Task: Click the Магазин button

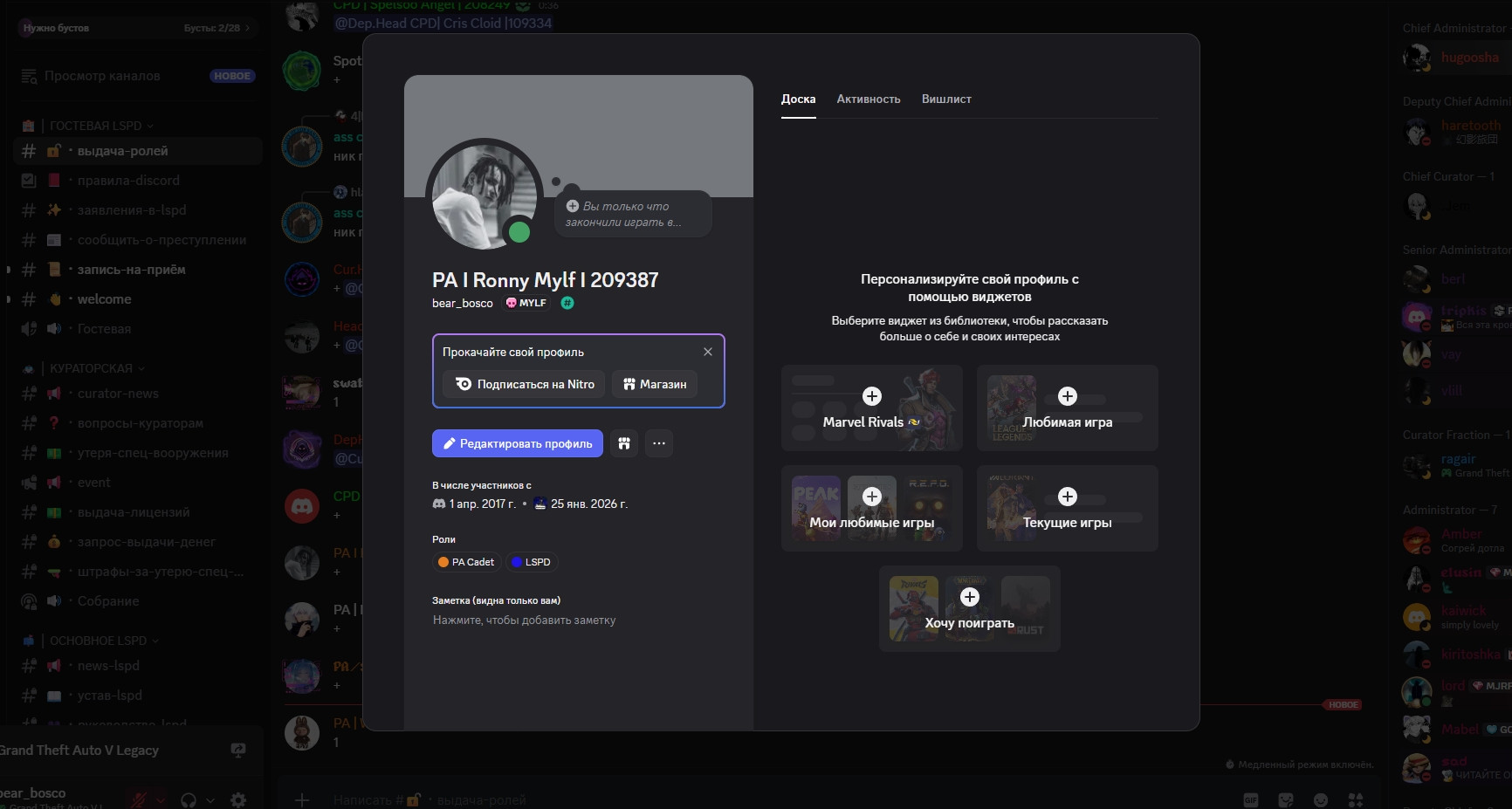Action: point(655,384)
